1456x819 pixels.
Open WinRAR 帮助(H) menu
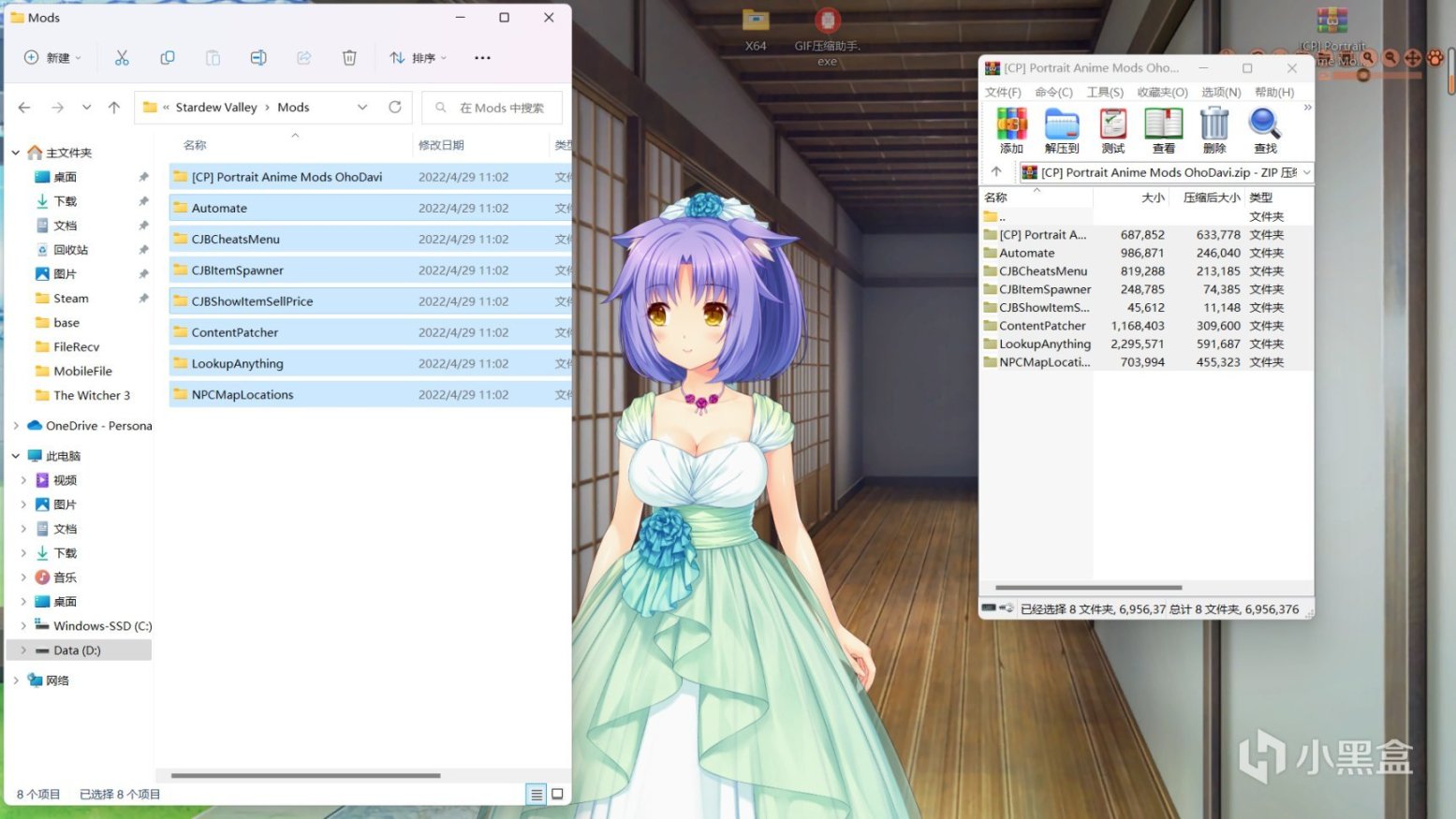click(x=1274, y=93)
